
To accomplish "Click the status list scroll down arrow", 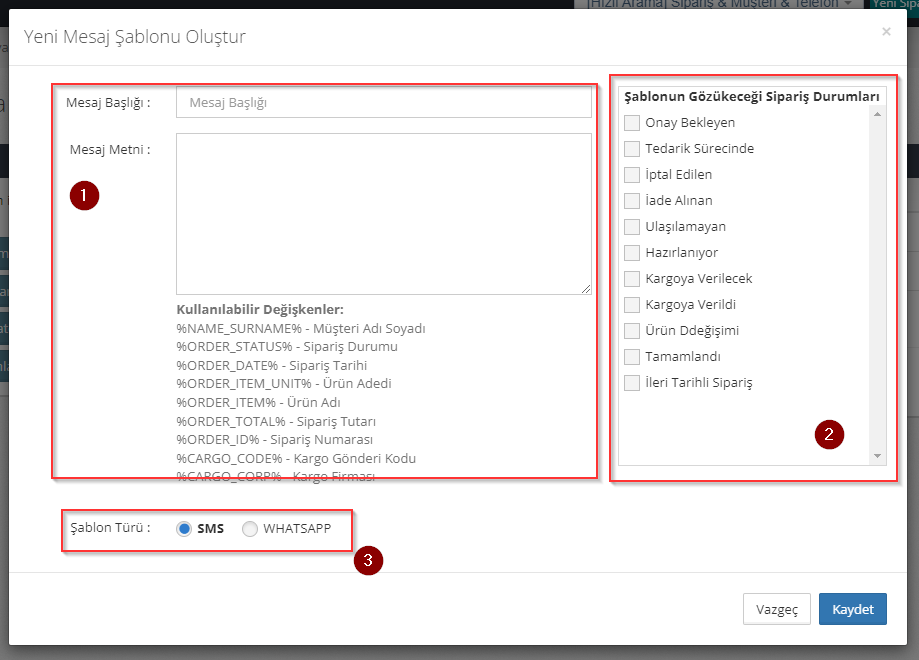I will pos(878,456).
